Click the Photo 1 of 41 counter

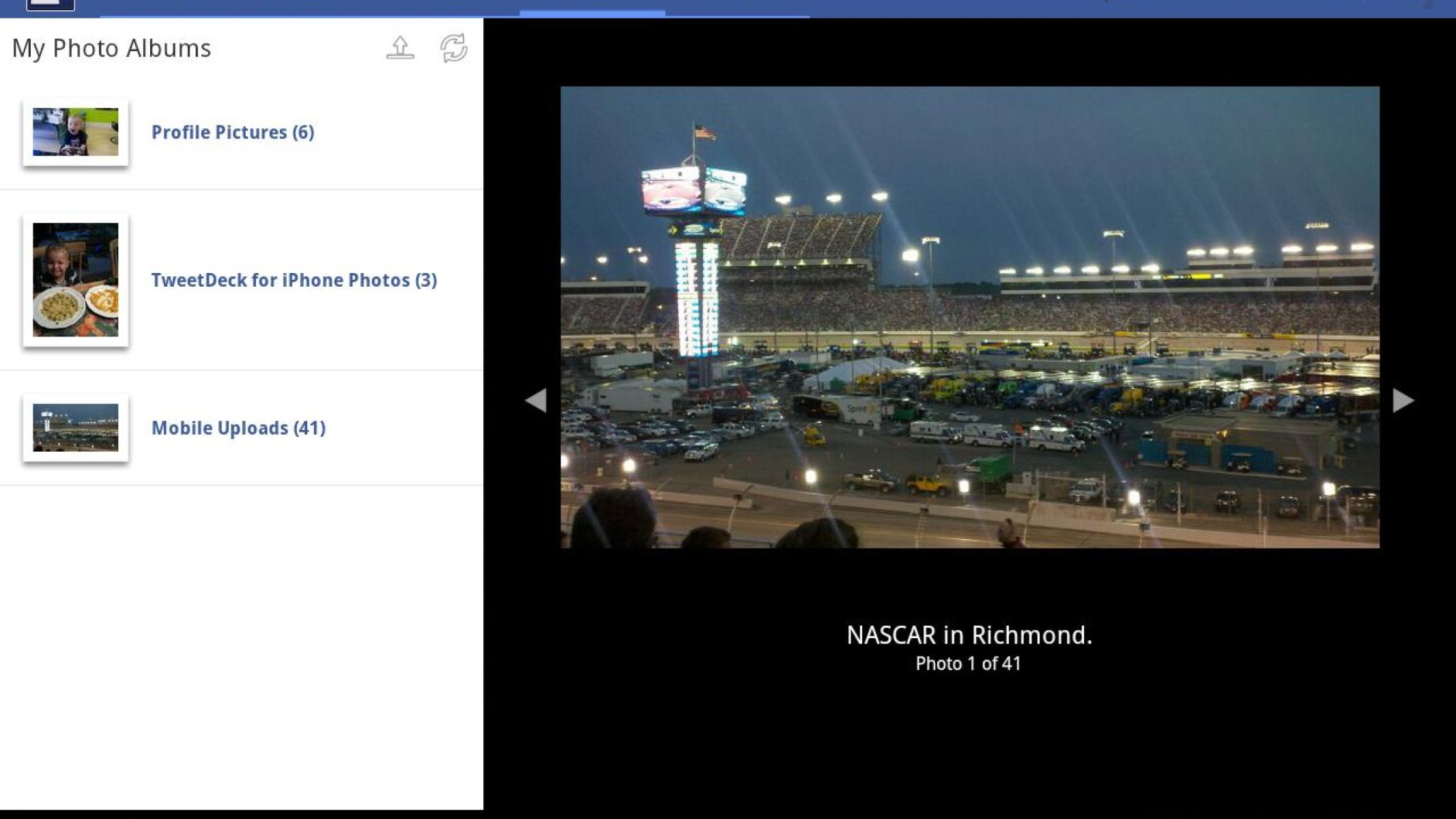[968, 663]
